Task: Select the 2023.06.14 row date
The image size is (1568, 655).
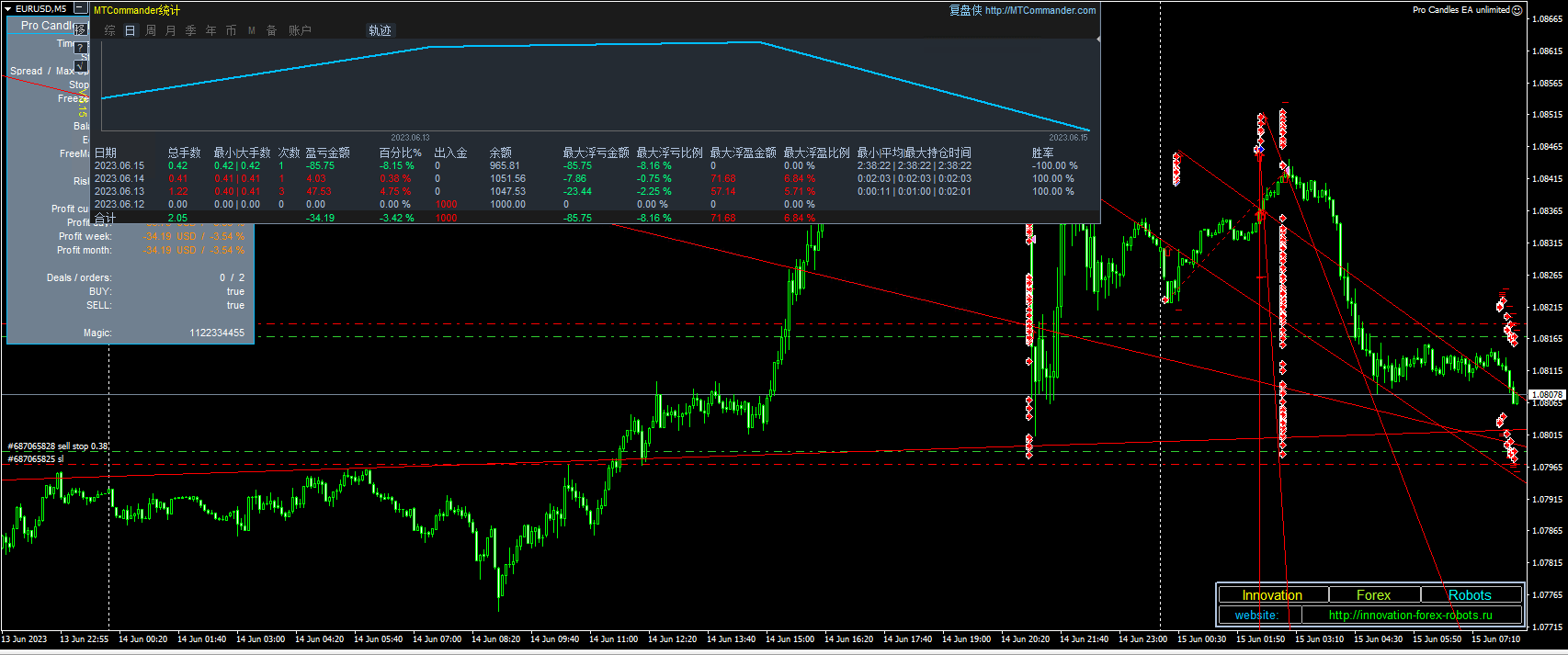Action: pos(119,179)
